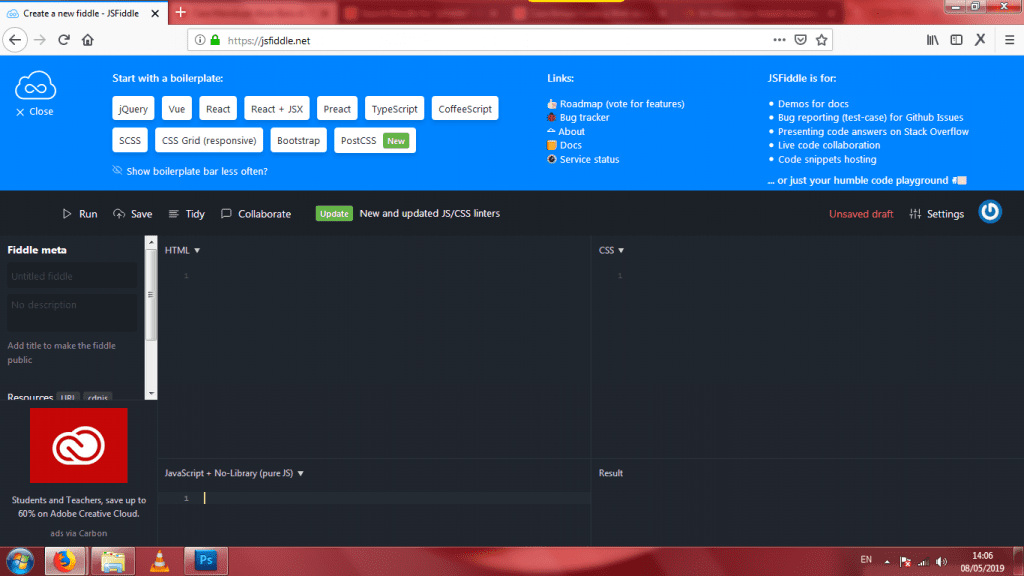Close the JSFiddle browser tab
1024x576 pixels.
coord(155,13)
